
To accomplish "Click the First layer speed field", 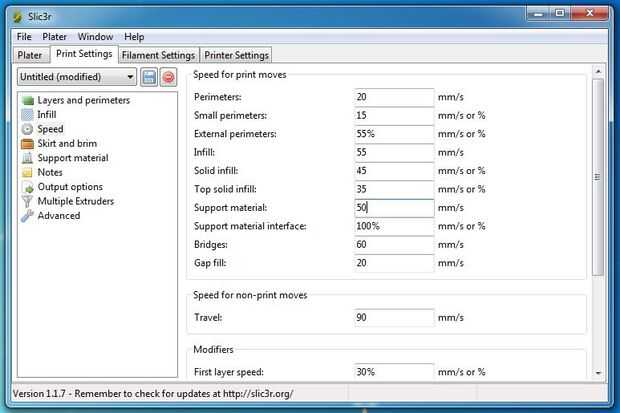I will [394, 372].
